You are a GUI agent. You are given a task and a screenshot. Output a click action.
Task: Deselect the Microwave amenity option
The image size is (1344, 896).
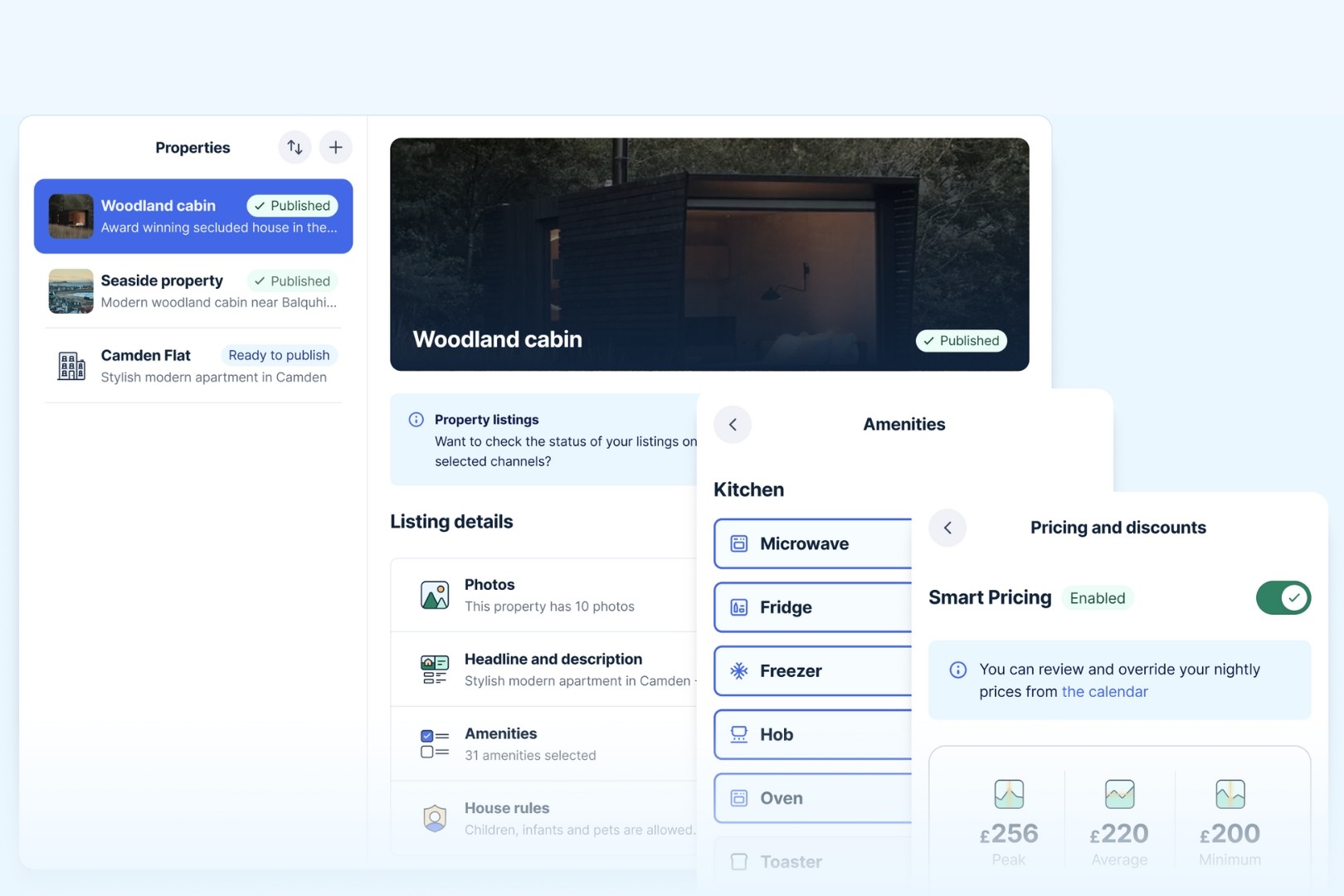click(x=813, y=544)
